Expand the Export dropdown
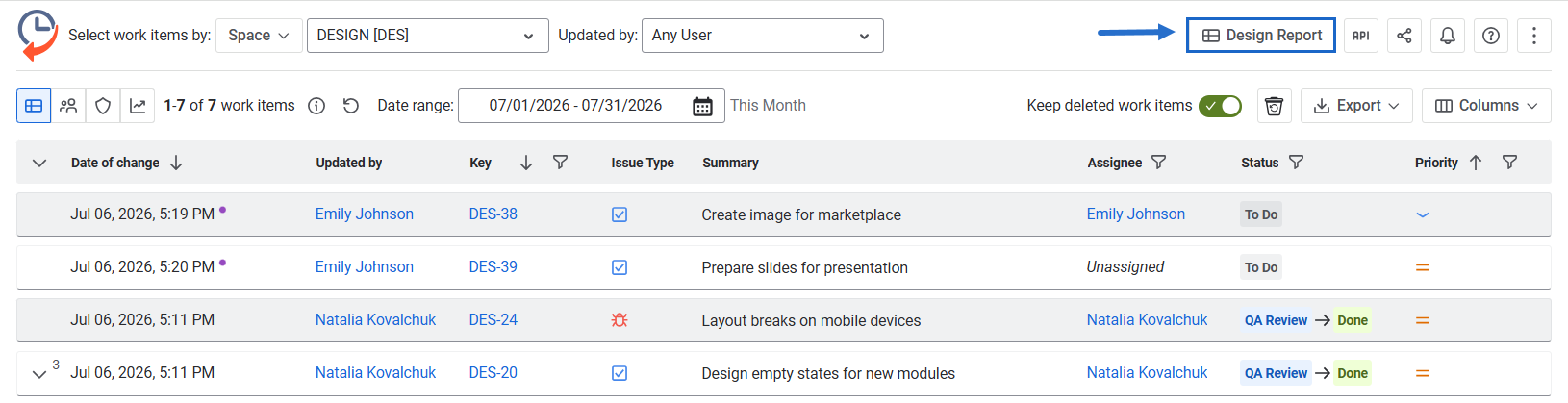This screenshot has height=403, width=1568. (1356, 106)
